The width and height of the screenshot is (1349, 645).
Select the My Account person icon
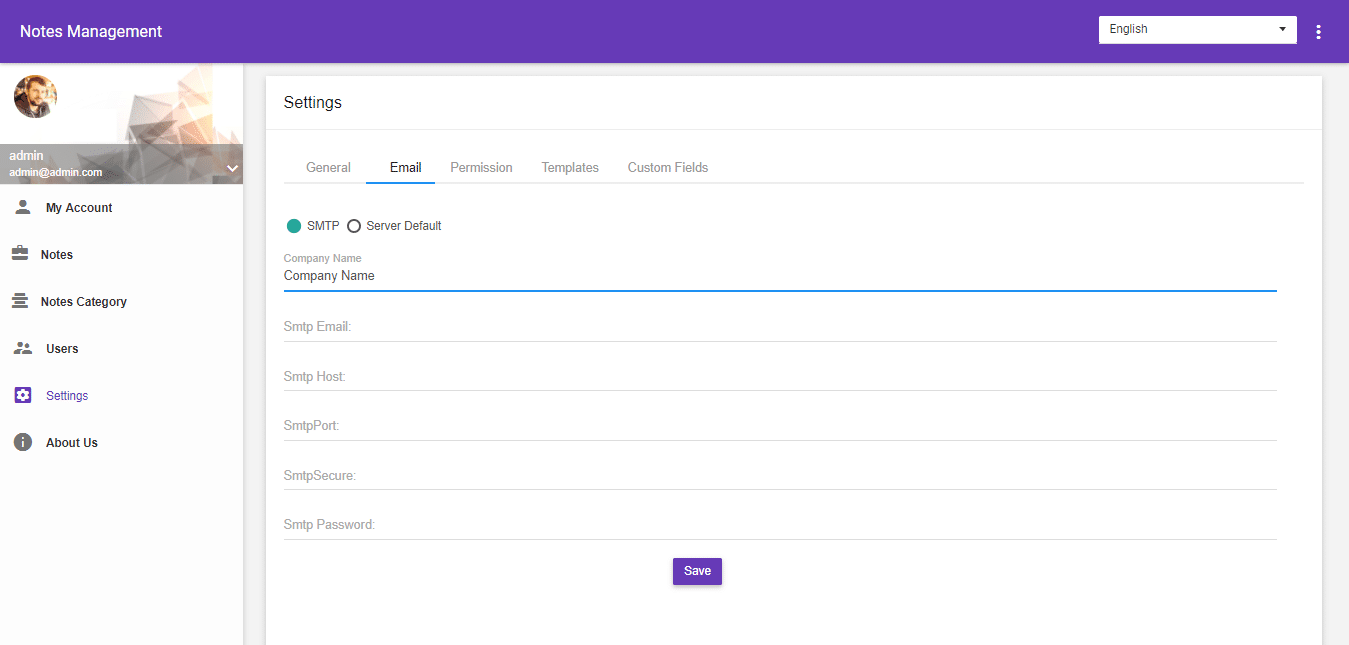(22, 206)
